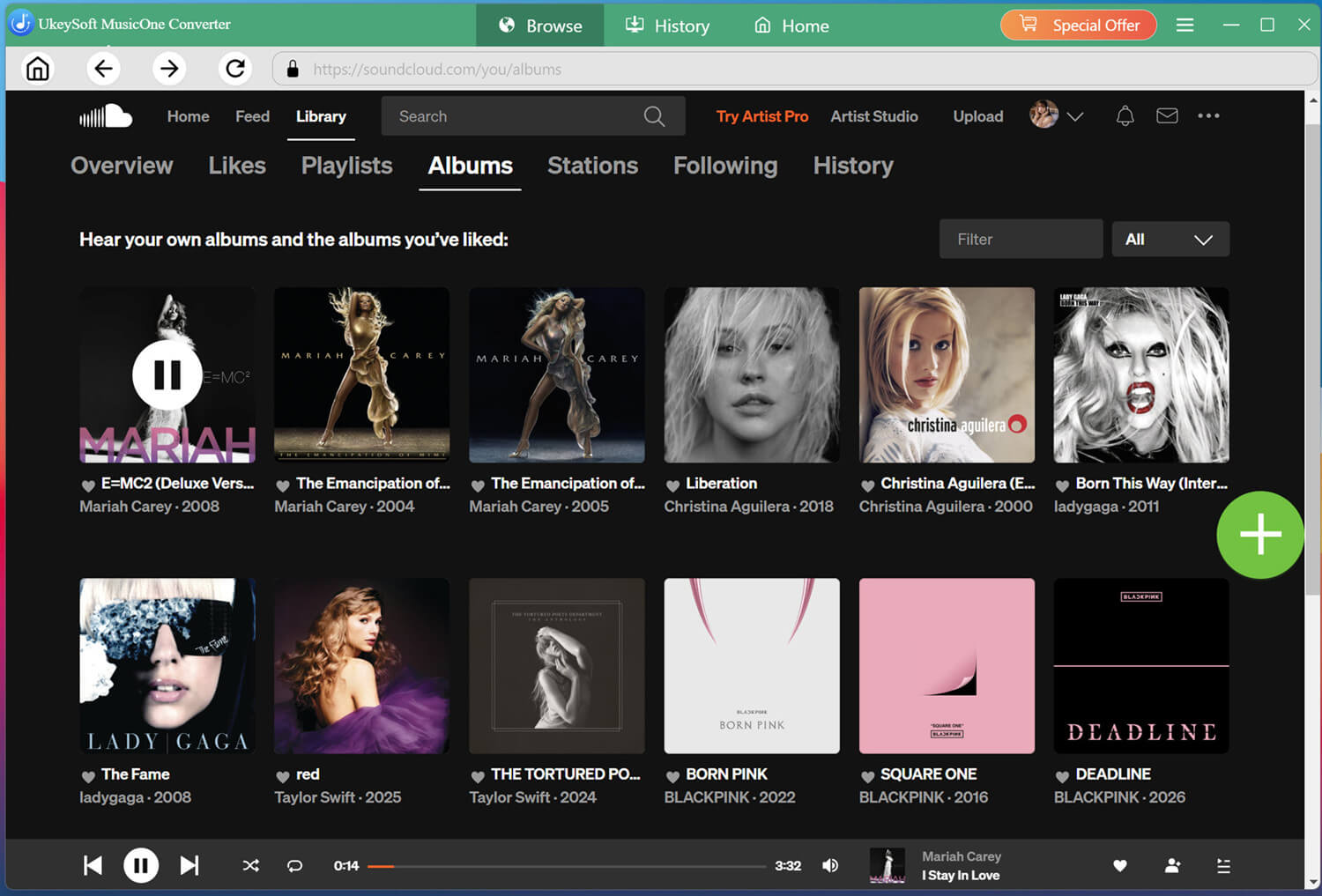Click the user profile avatar
This screenshot has height=896, width=1322.
click(1043, 115)
